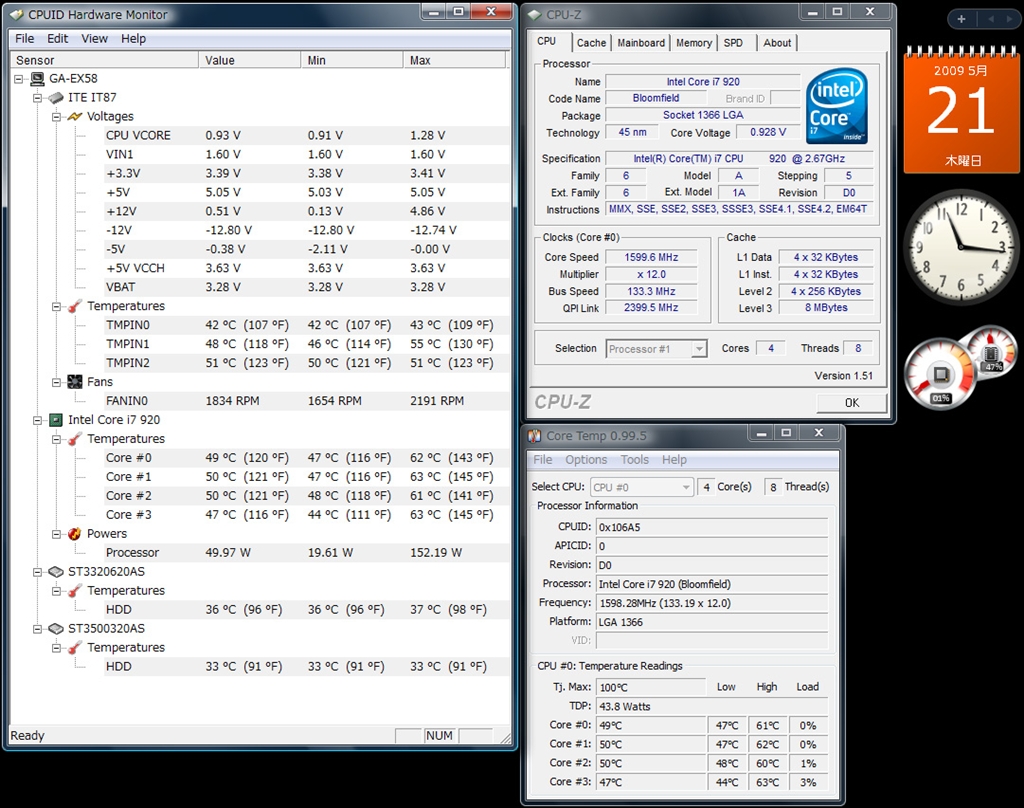Collapse the Voltages tree section
Viewport: 1024px width, 808px height.
pos(57,117)
